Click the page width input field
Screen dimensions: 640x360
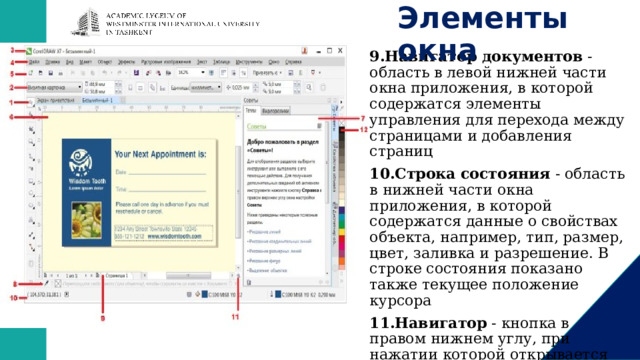[99, 84]
